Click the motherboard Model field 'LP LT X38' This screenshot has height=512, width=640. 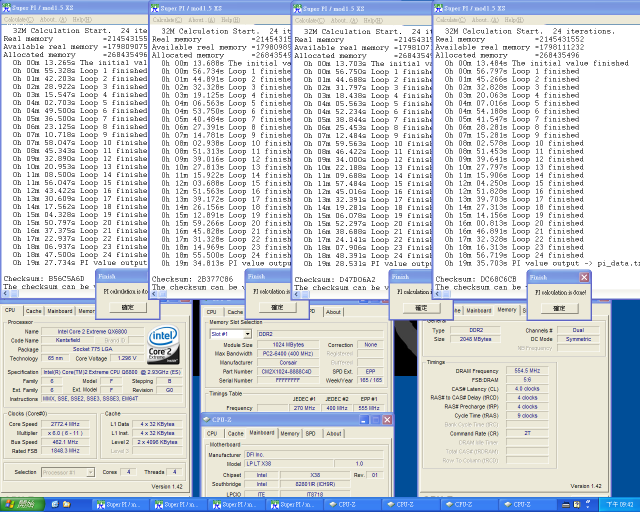click(289, 464)
